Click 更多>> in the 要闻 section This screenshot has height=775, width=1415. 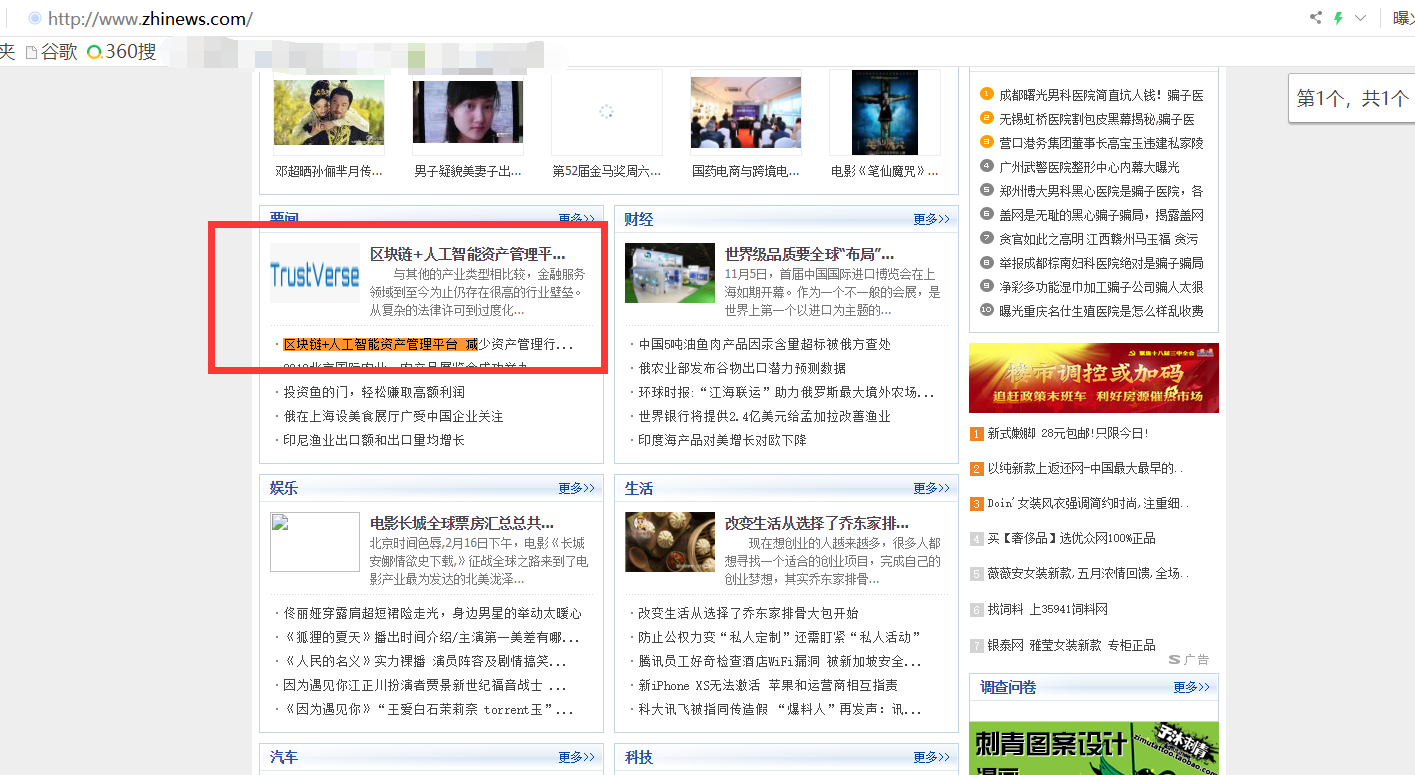click(577, 219)
